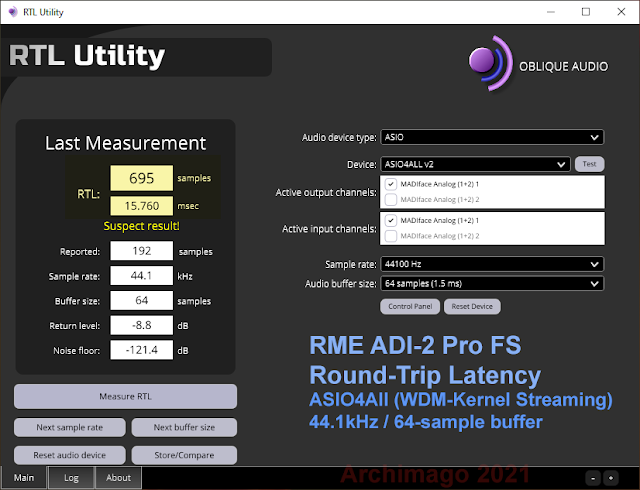Click the RTL samples value 695
640x490 pixels.
point(142,178)
